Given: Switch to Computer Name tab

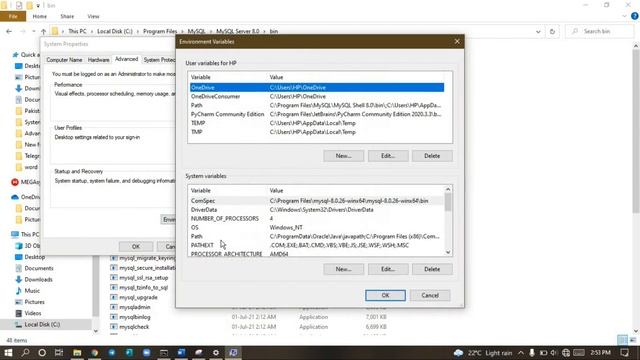Looking at the screenshot, I should 64,60.
